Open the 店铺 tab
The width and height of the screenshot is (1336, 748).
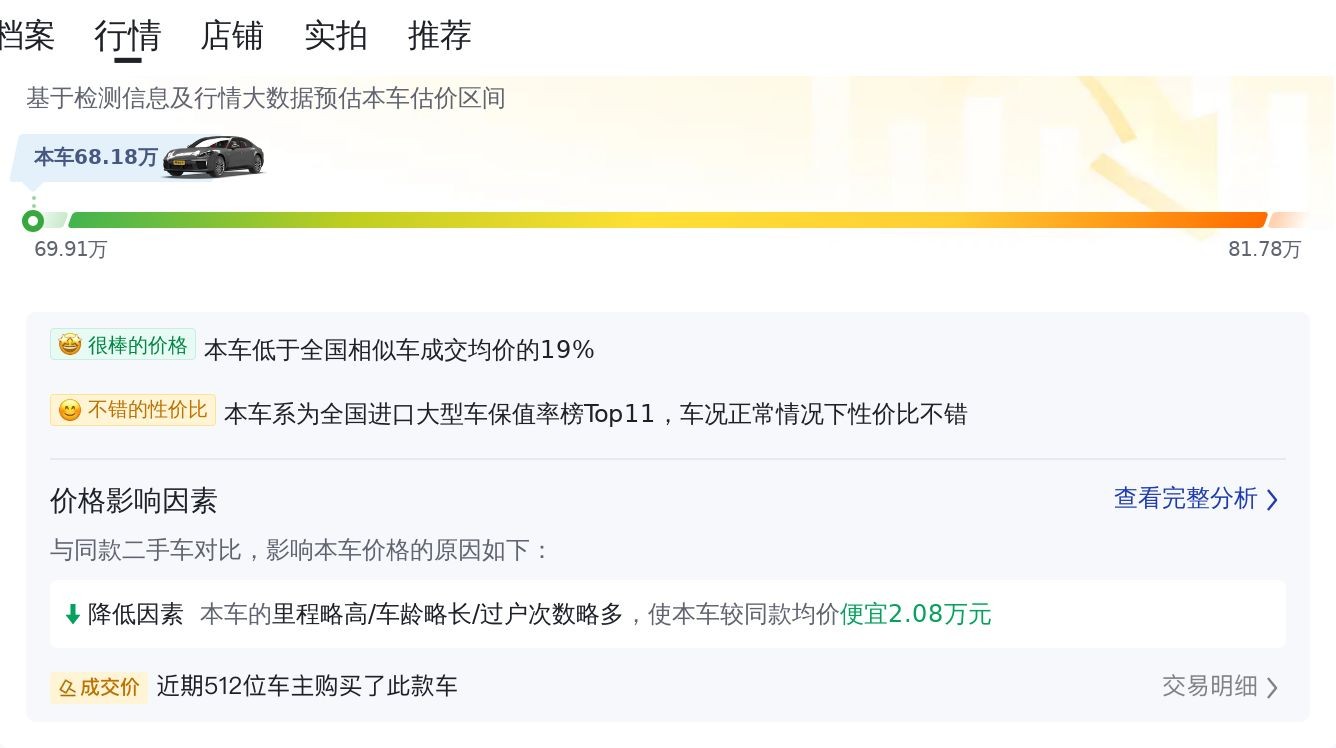tap(231, 36)
